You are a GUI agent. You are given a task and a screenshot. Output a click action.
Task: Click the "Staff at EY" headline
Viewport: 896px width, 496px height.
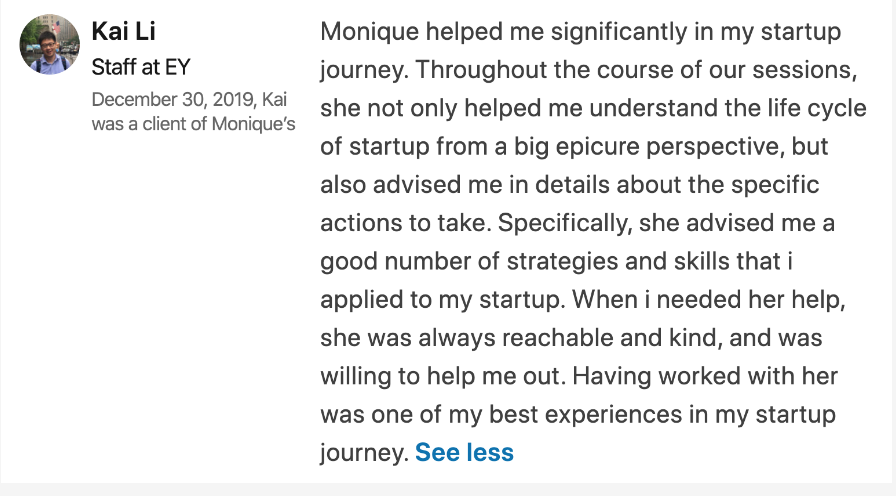[x=140, y=68]
